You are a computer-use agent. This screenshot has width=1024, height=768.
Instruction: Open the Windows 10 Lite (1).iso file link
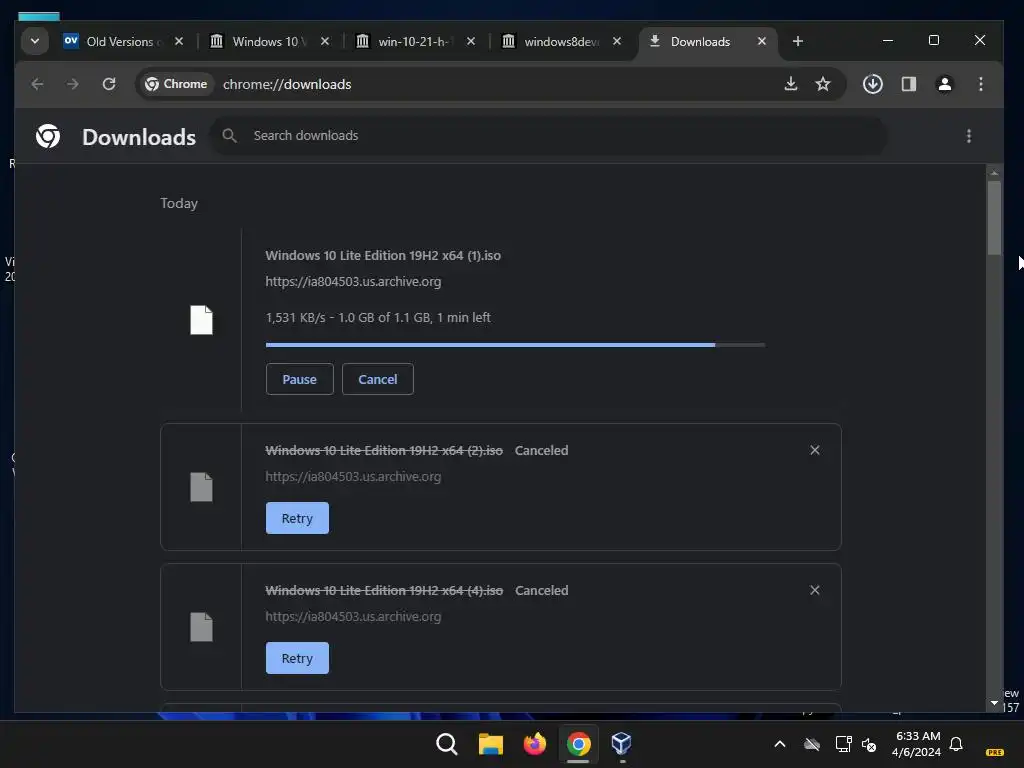(383, 255)
